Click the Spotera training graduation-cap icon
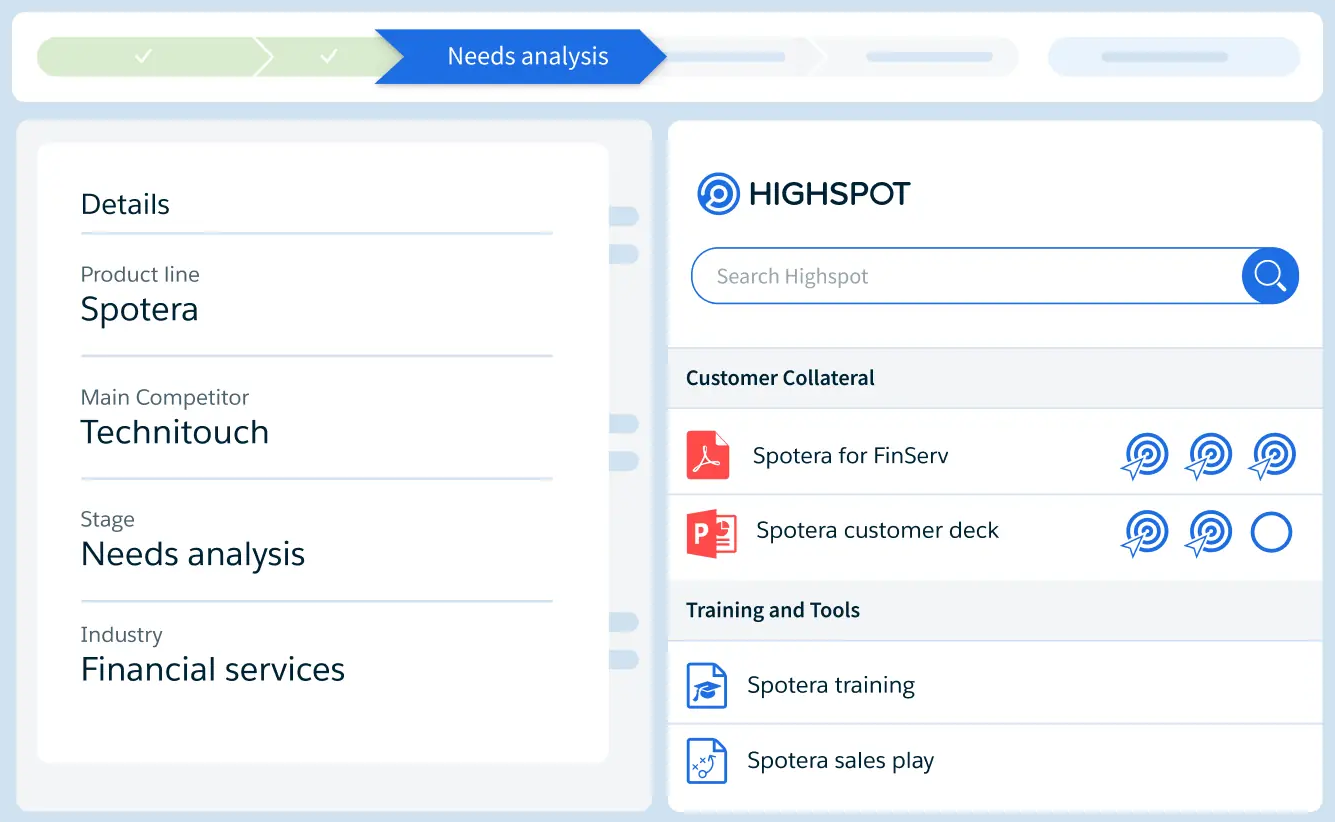The width and height of the screenshot is (1335, 822). [707, 686]
